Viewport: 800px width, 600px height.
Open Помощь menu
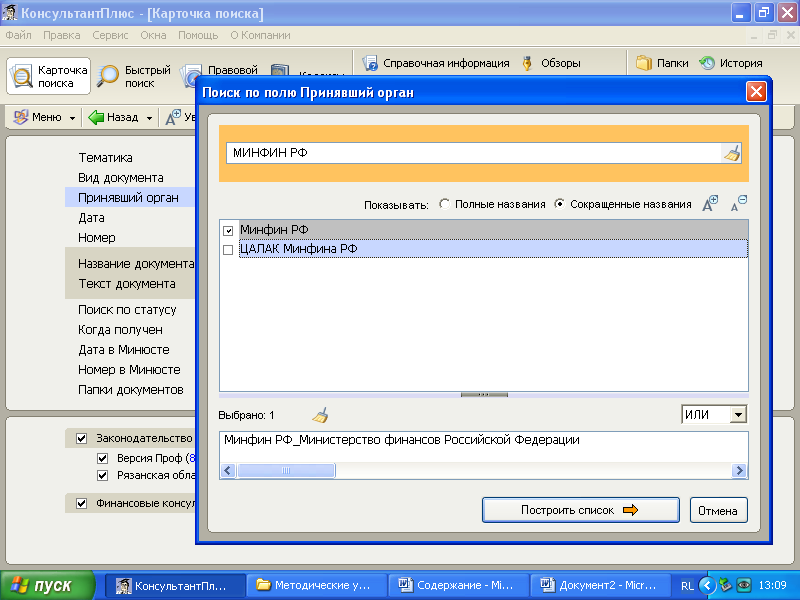198,35
